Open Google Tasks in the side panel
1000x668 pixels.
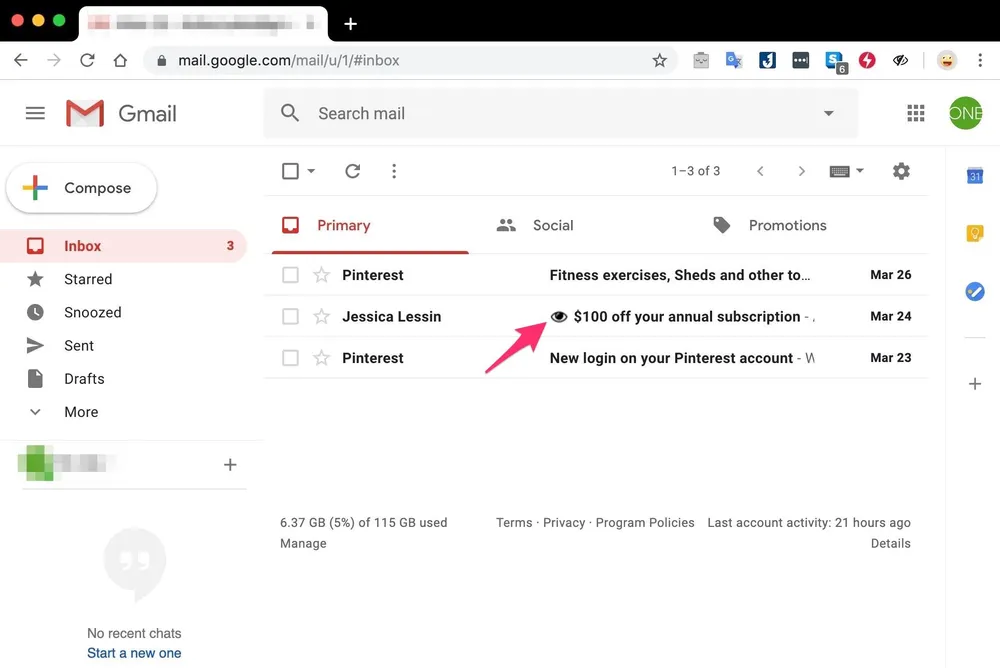tap(975, 292)
